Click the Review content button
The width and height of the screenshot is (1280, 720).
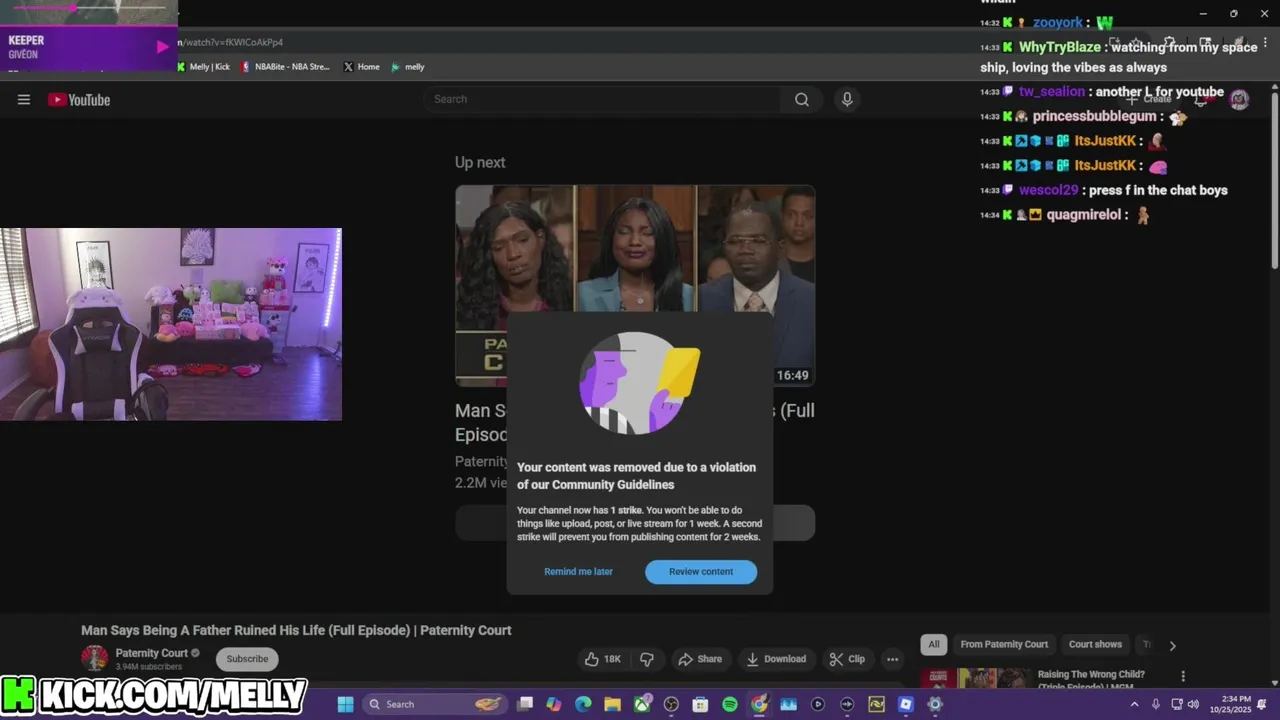(x=701, y=572)
